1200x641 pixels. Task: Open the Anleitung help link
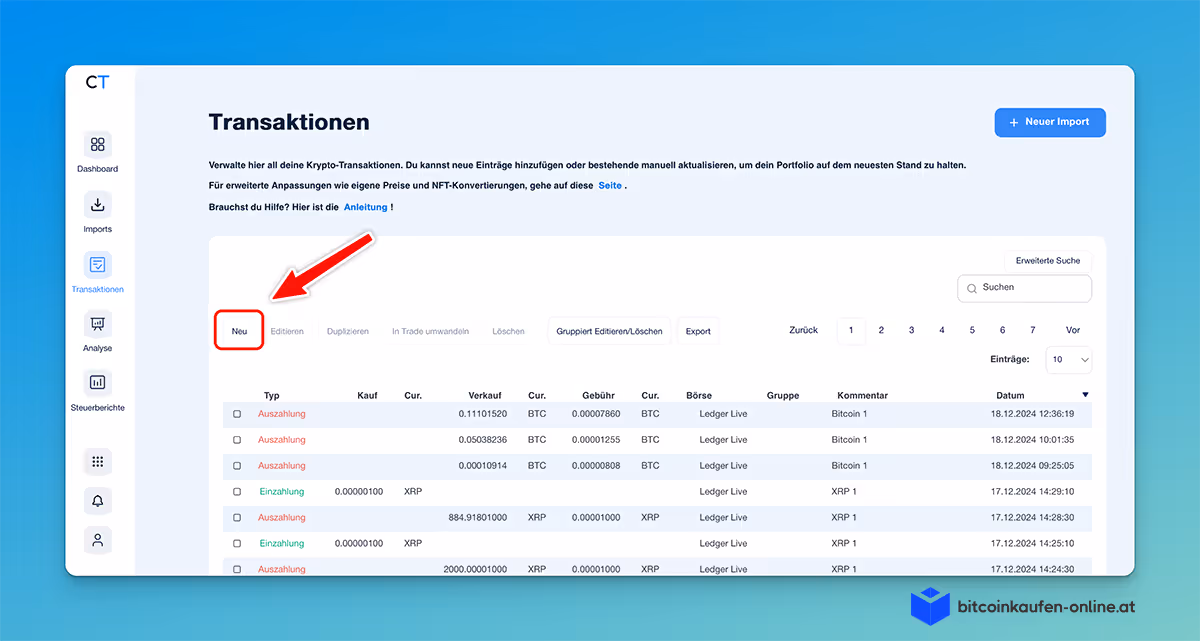pos(366,207)
